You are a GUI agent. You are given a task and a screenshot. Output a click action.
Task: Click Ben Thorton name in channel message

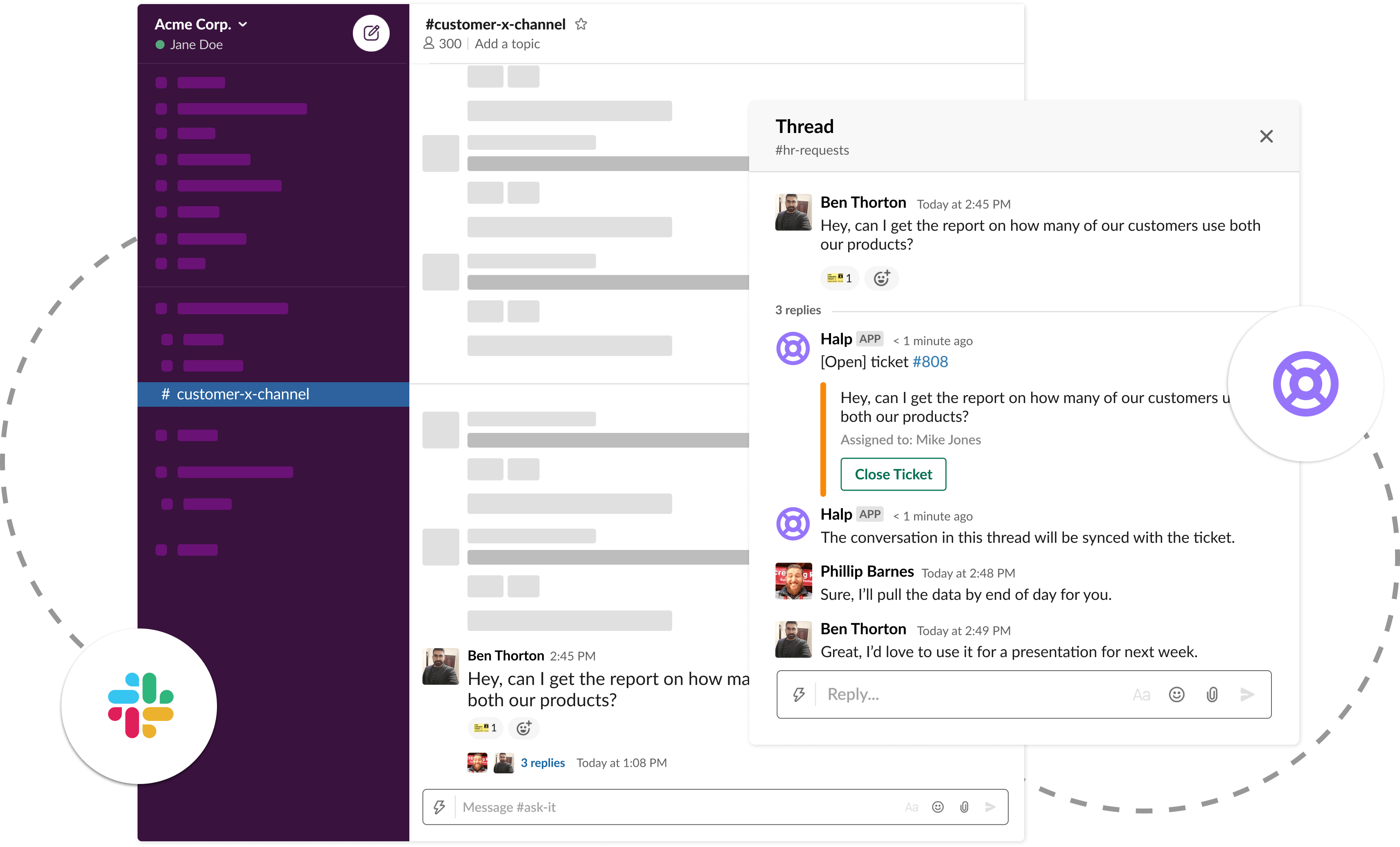(x=506, y=656)
